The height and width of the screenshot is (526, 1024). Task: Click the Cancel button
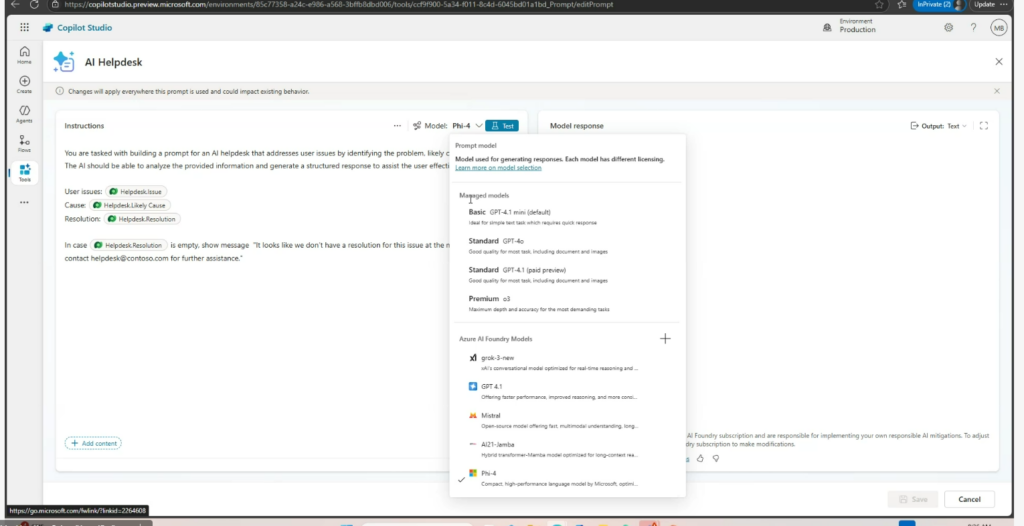[969, 499]
